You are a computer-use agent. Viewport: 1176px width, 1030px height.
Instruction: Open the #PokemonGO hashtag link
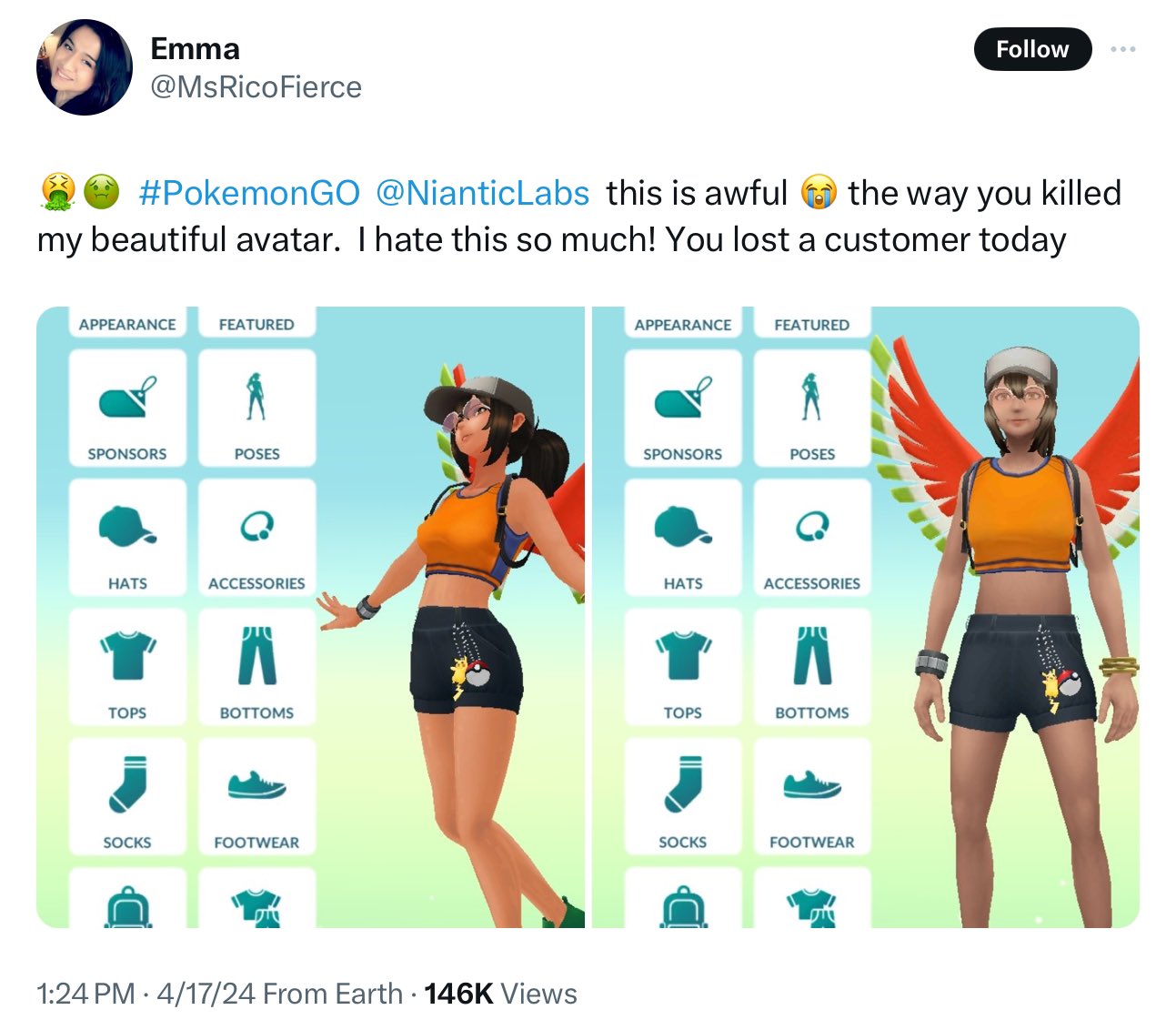click(249, 193)
